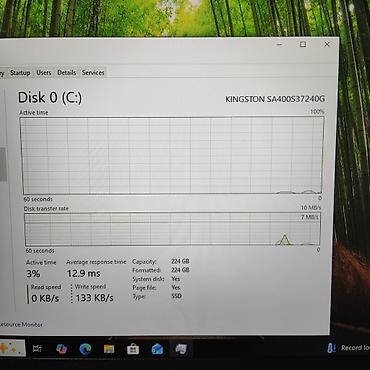Click the 3% active time value
Screen dimensions: 370x370
click(x=33, y=274)
